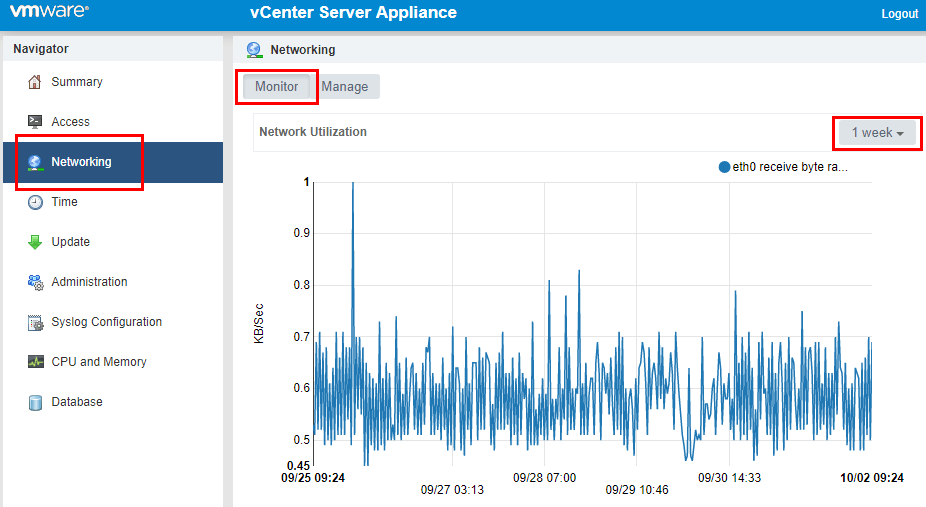Click the 09/30 14:33 axis label

729,478
